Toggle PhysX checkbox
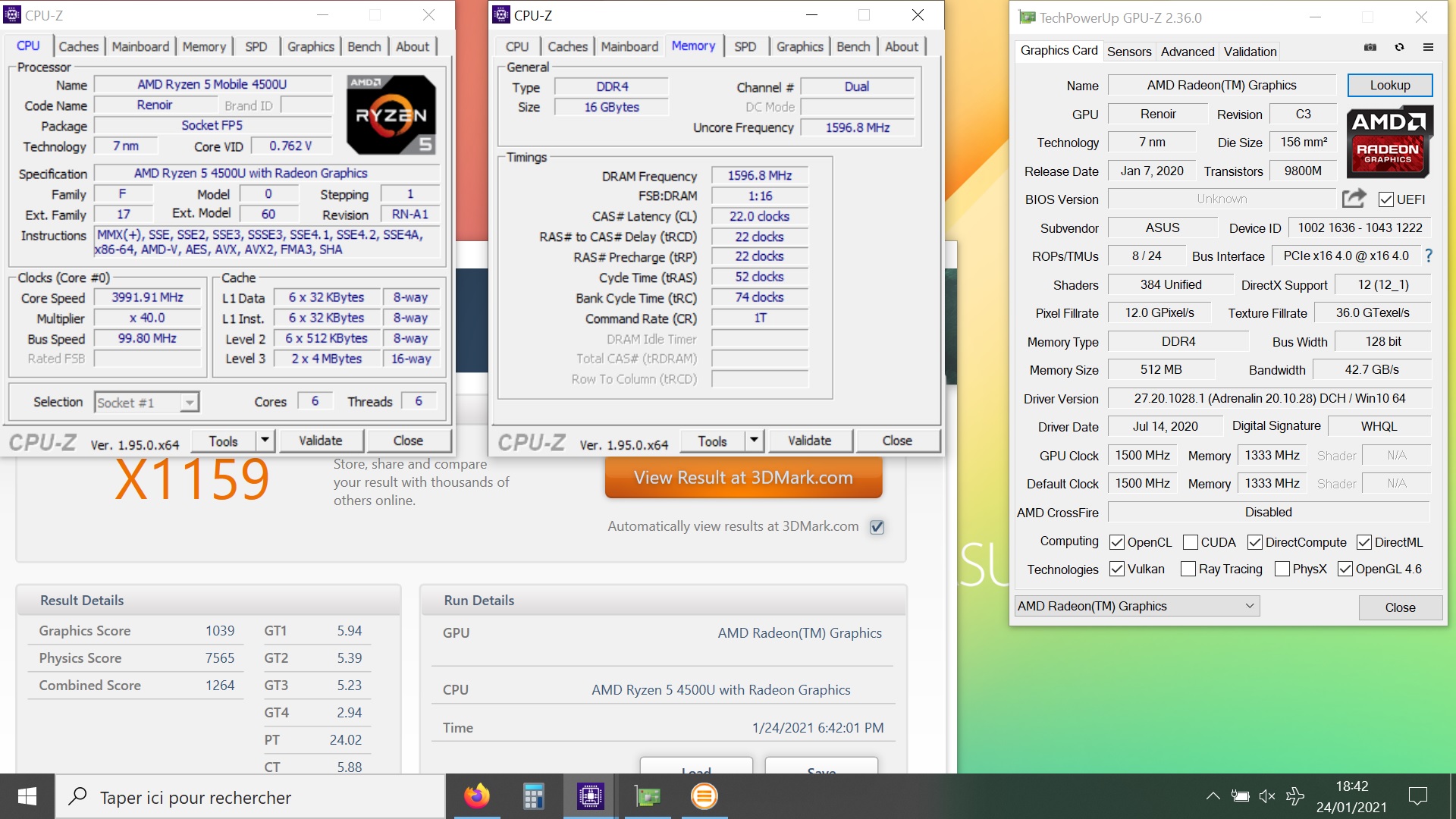1456x819 pixels. [x=1282, y=569]
